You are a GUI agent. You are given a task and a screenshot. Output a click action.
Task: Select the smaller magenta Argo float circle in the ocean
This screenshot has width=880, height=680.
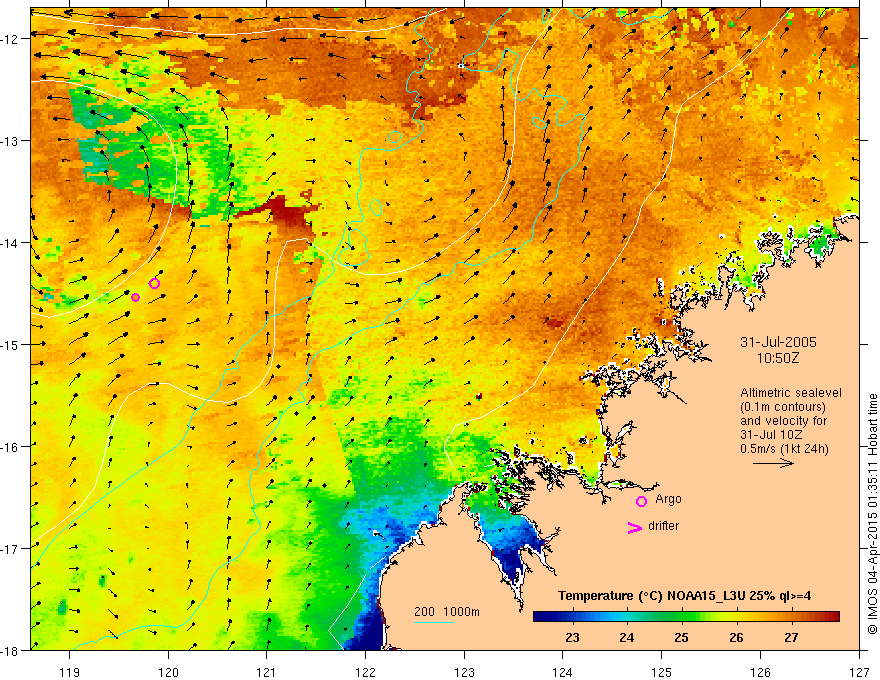click(x=135, y=297)
